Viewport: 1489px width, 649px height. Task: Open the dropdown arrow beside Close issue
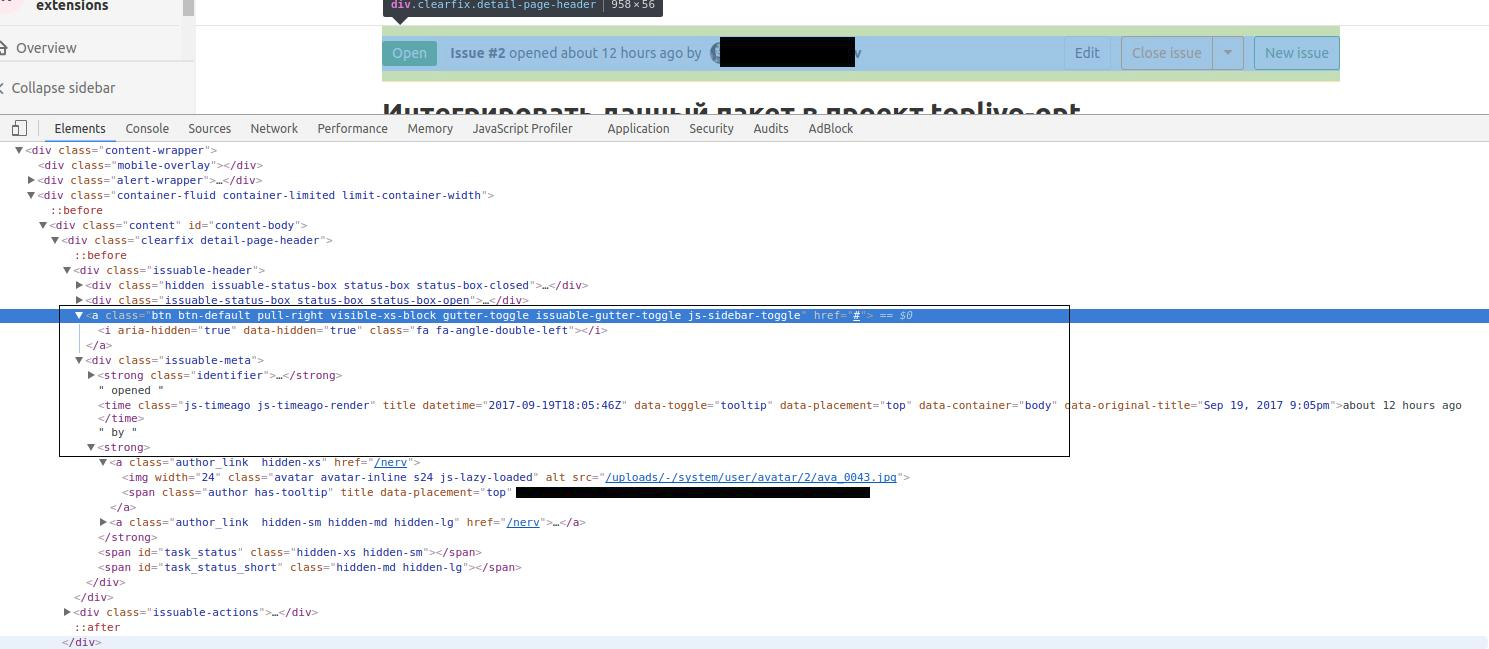(1228, 53)
